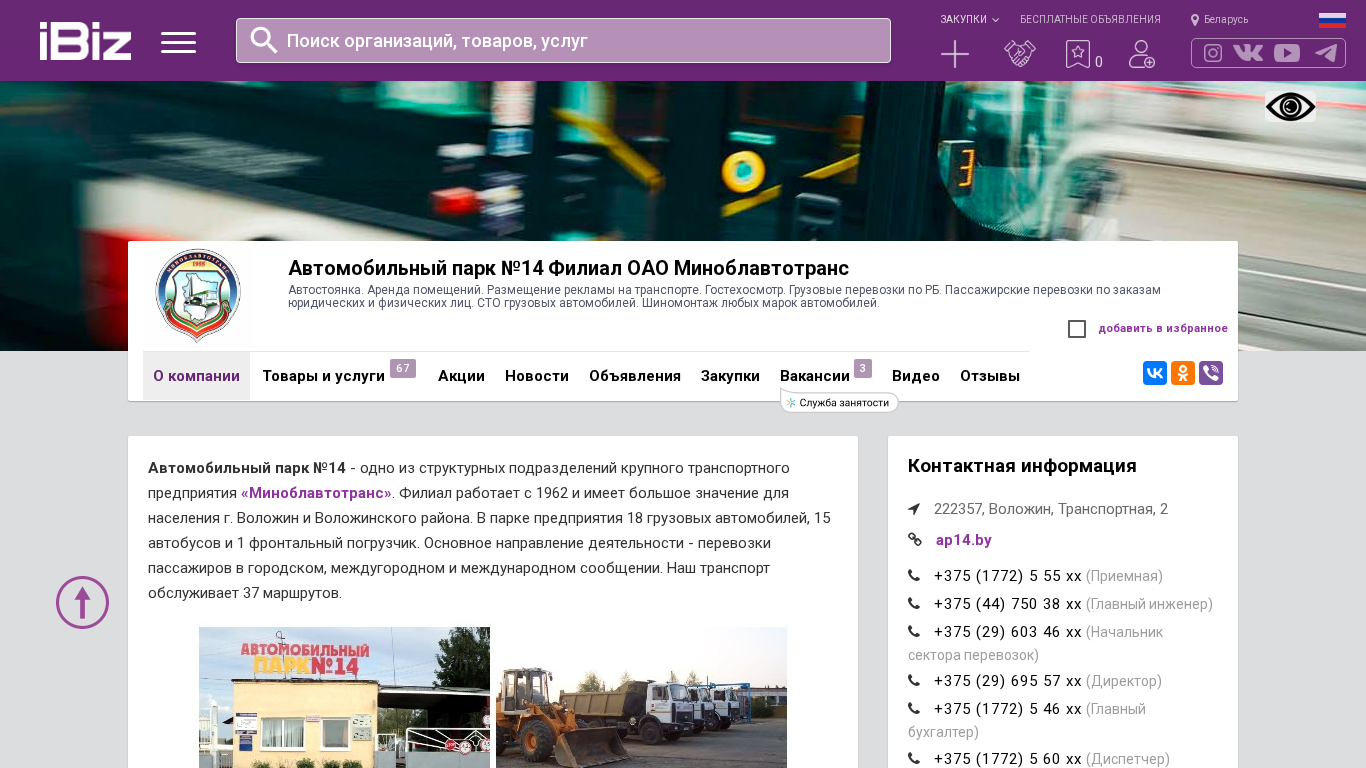Image resolution: width=1366 pixels, height=768 pixels.
Task: Open the Новости tab
Action: (x=537, y=376)
